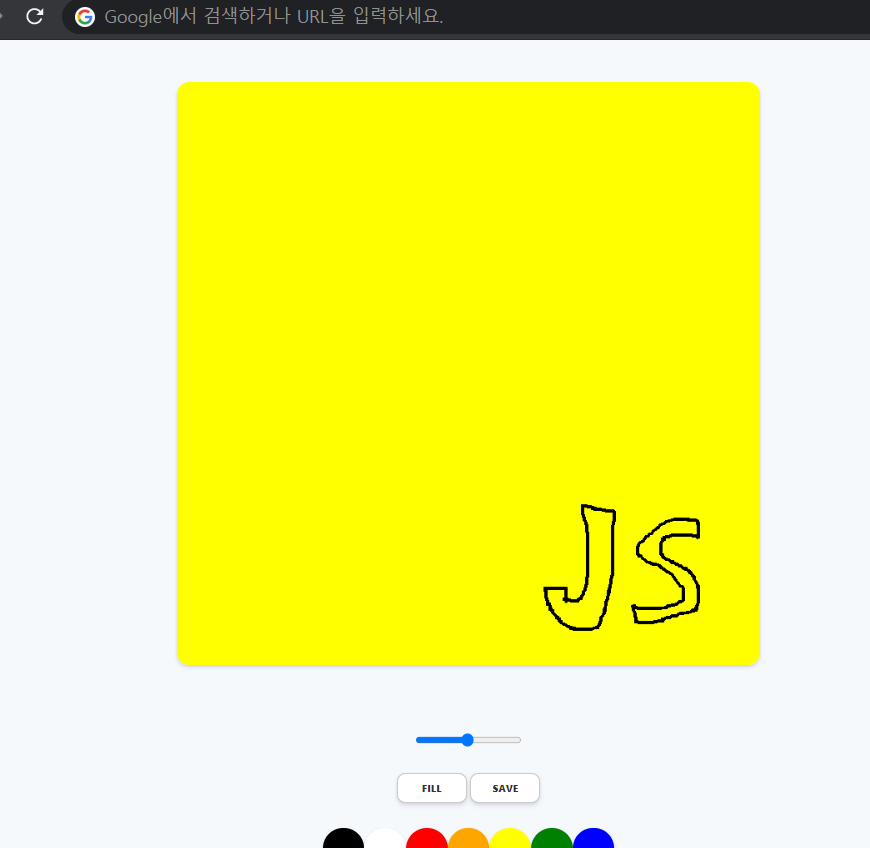Click the brush size slider handle
870x848 pixels.
pos(468,740)
